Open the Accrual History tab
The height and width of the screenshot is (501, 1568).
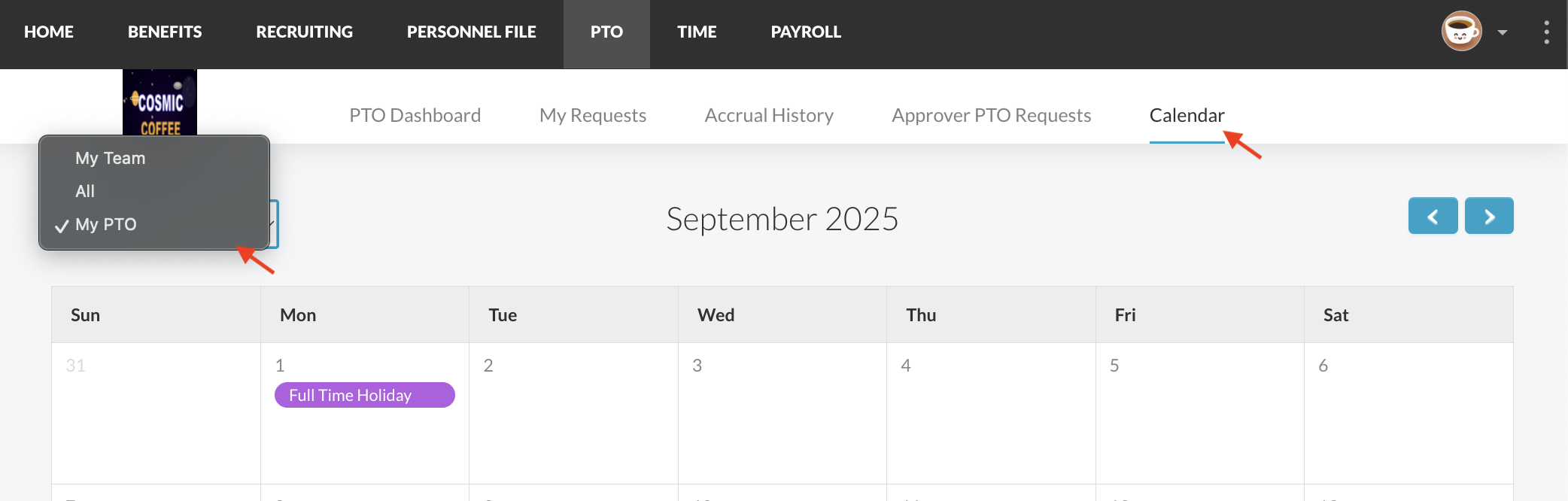coord(769,115)
